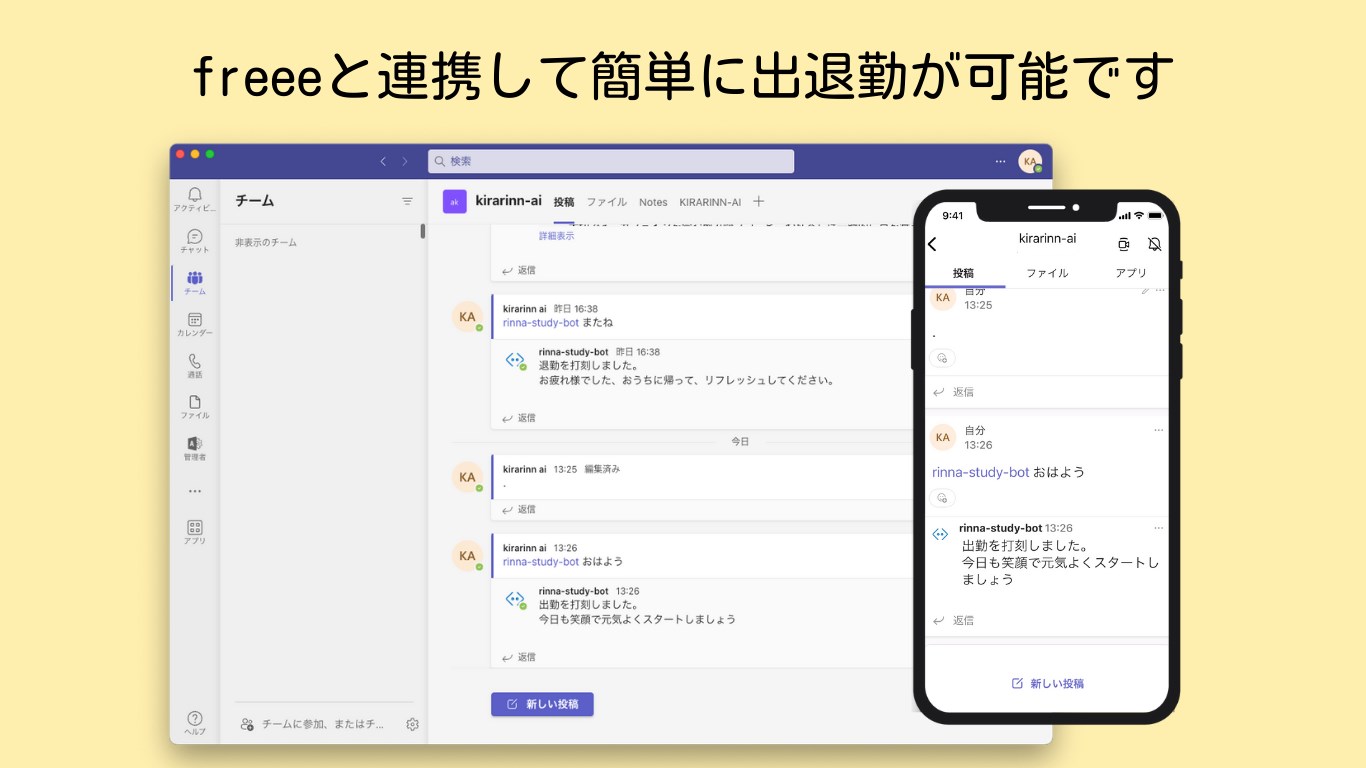
Task: Open more apps ellipsis in sidebar
Action: (194, 491)
